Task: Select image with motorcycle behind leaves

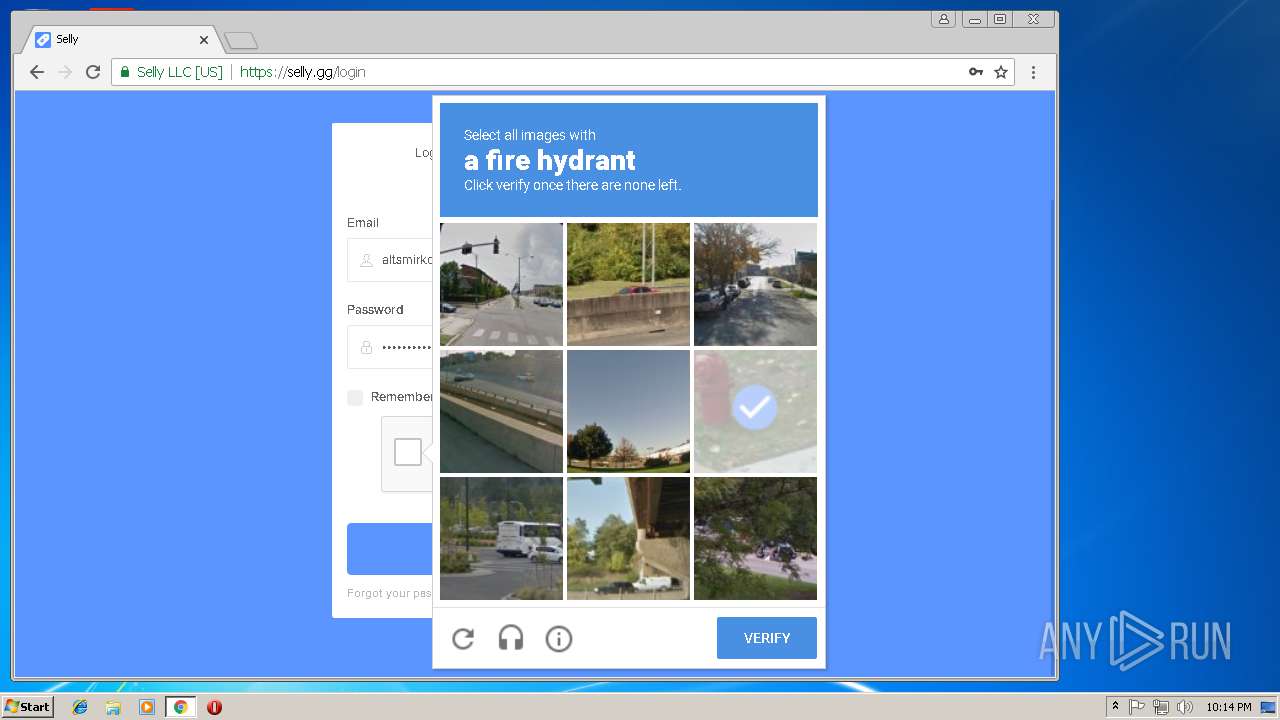Action: [755, 538]
